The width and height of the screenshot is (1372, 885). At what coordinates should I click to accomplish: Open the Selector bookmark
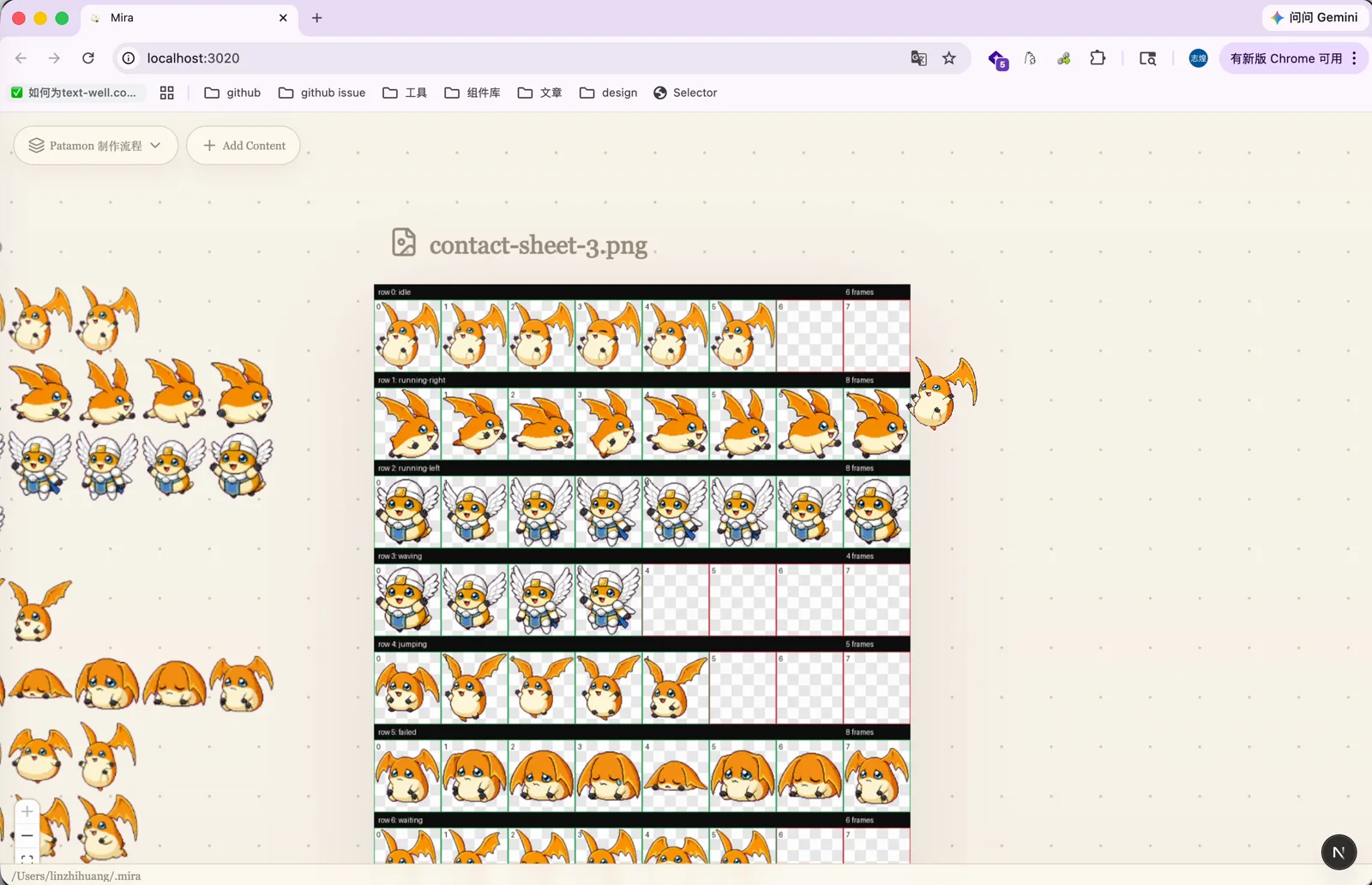[685, 93]
